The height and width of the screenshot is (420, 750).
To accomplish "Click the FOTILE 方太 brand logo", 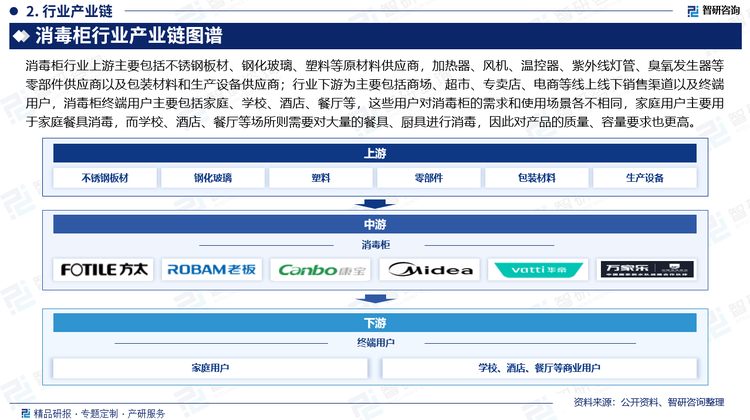I will click(104, 270).
